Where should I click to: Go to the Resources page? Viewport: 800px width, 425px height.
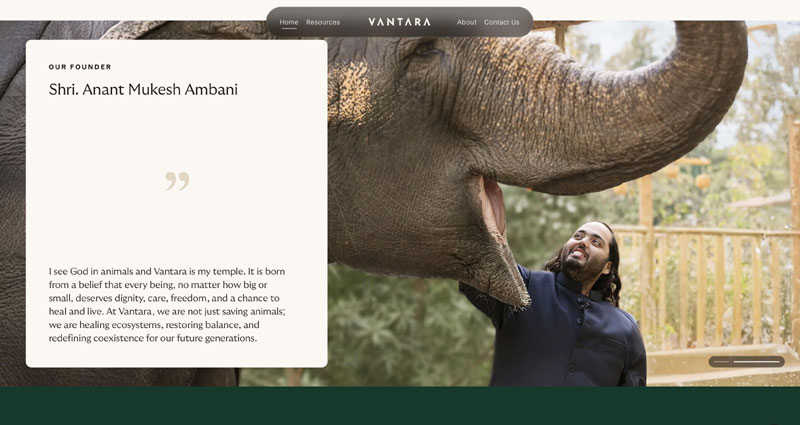coord(323,22)
